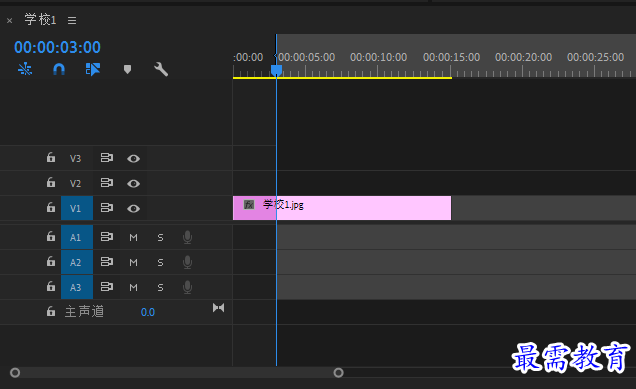Hide V1 track output eye

(x=133, y=208)
